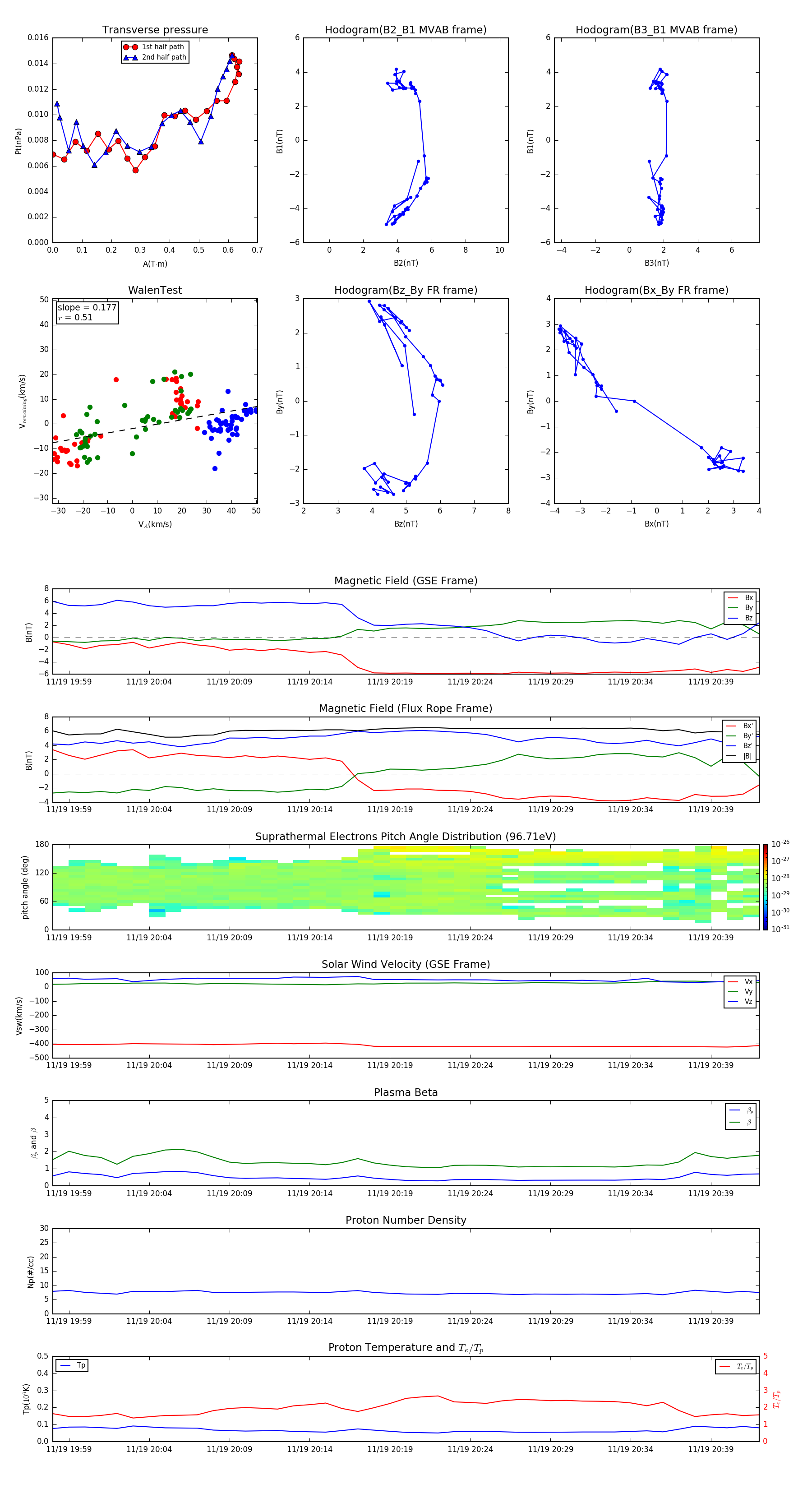Click the 'Hodogram(B2_B1 MVAB frame)' title
This screenshot has height=1489, width=812.
(406, 30)
